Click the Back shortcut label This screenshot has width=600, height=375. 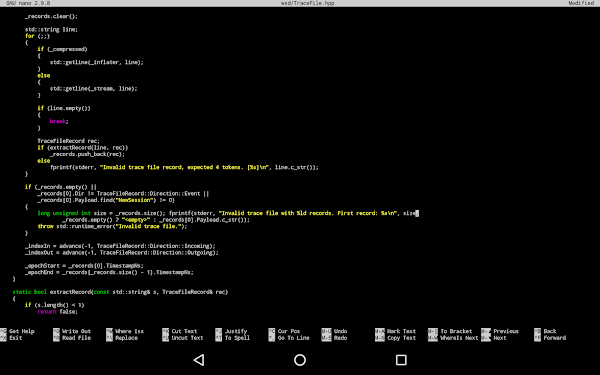coord(550,331)
